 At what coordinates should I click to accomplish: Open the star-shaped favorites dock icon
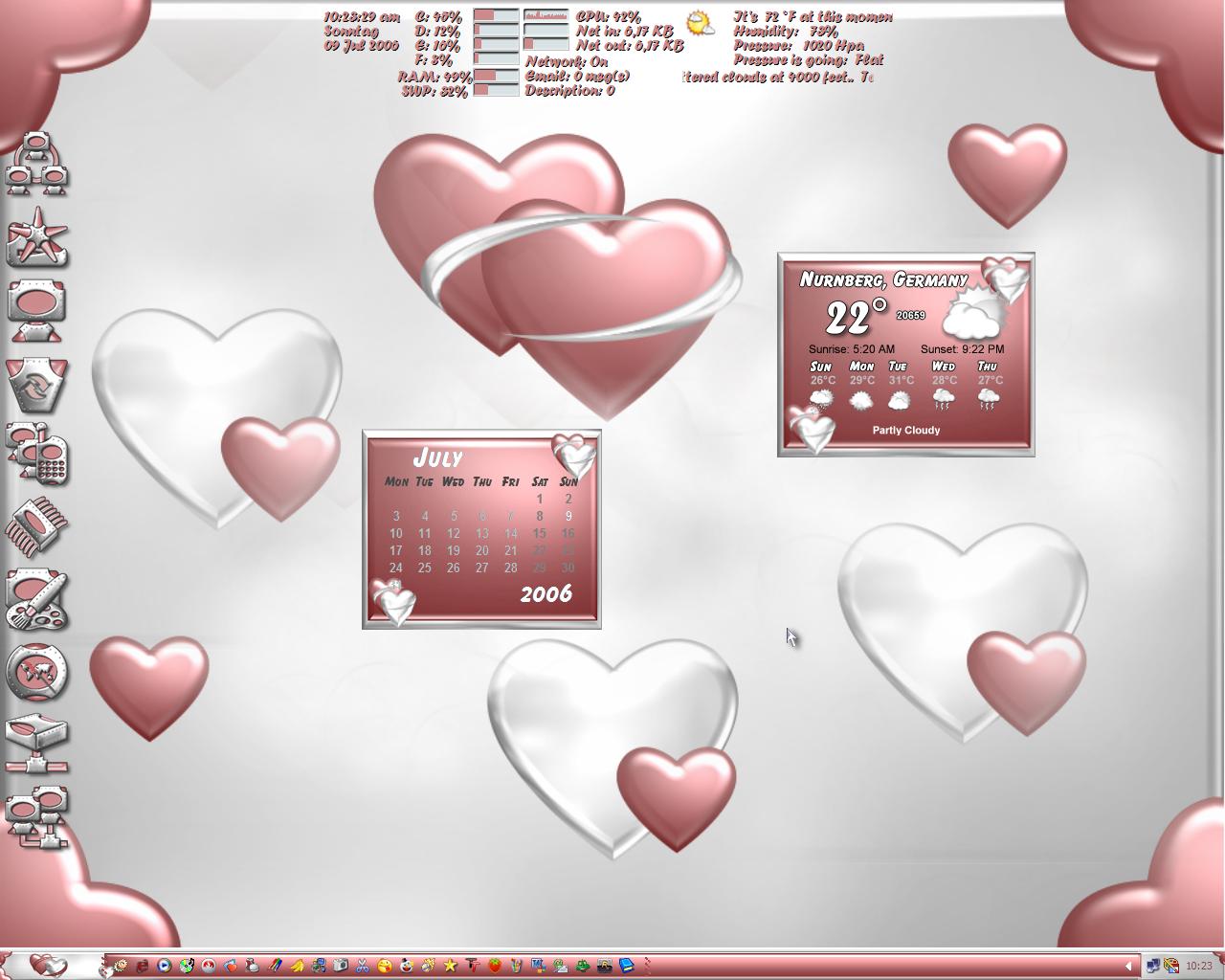tap(36, 237)
